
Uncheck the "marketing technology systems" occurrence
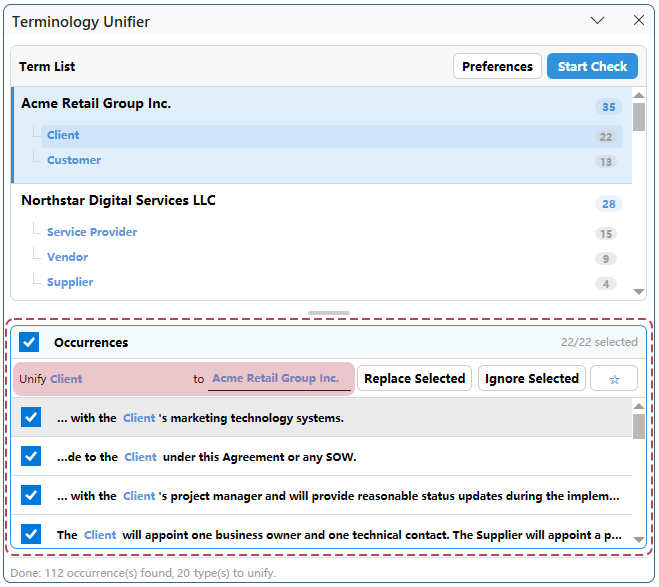tap(31, 417)
